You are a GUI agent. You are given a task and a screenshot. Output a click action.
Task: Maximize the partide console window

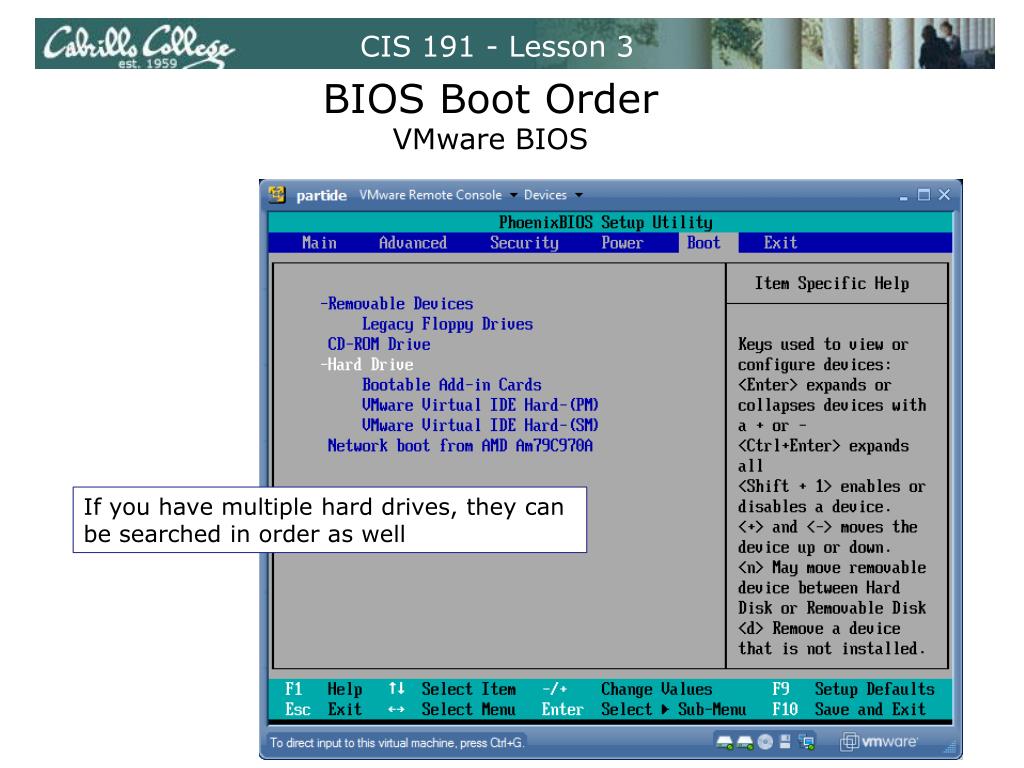point(923,195)
